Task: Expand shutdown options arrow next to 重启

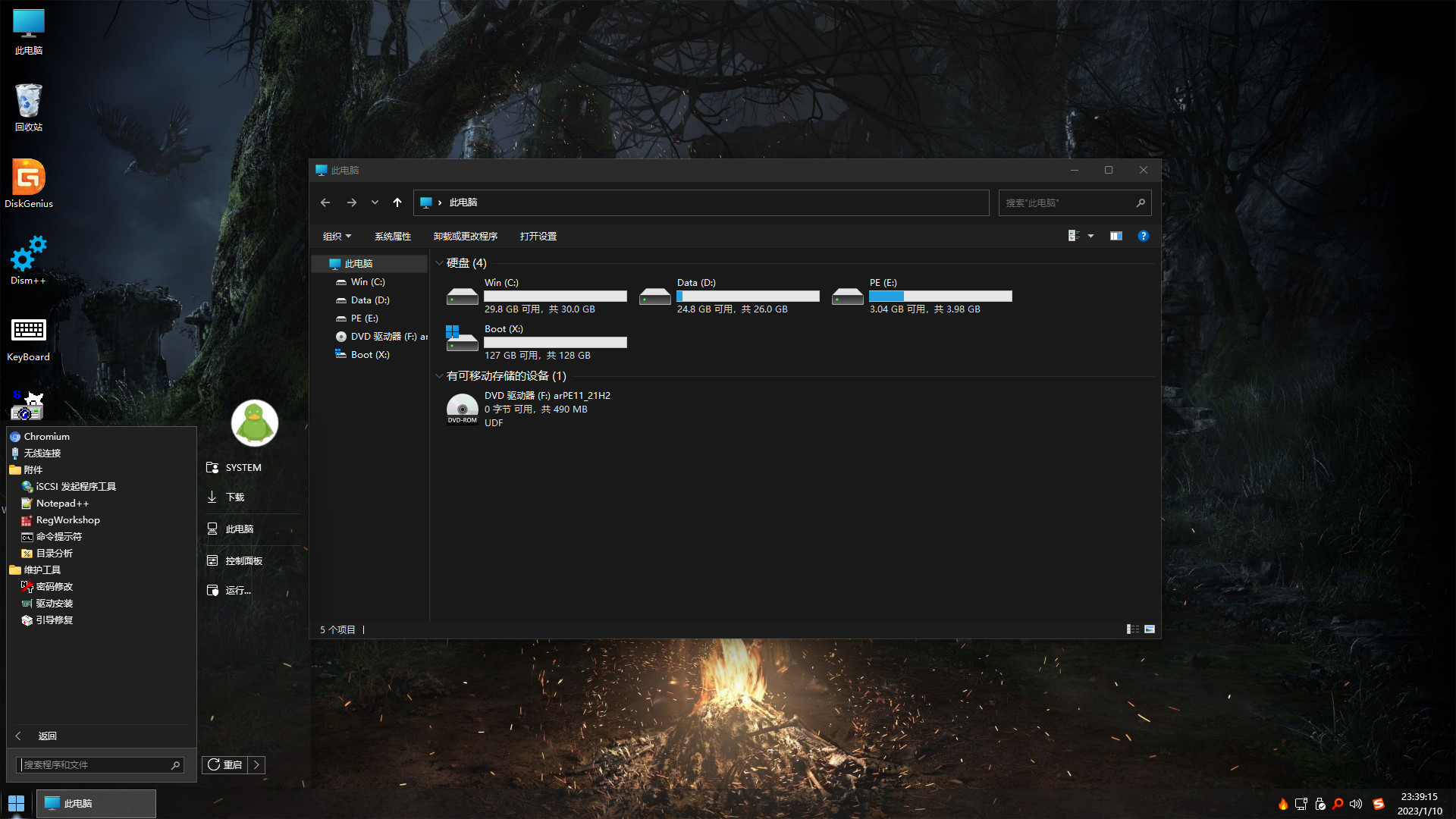Action: pos(256,764)
